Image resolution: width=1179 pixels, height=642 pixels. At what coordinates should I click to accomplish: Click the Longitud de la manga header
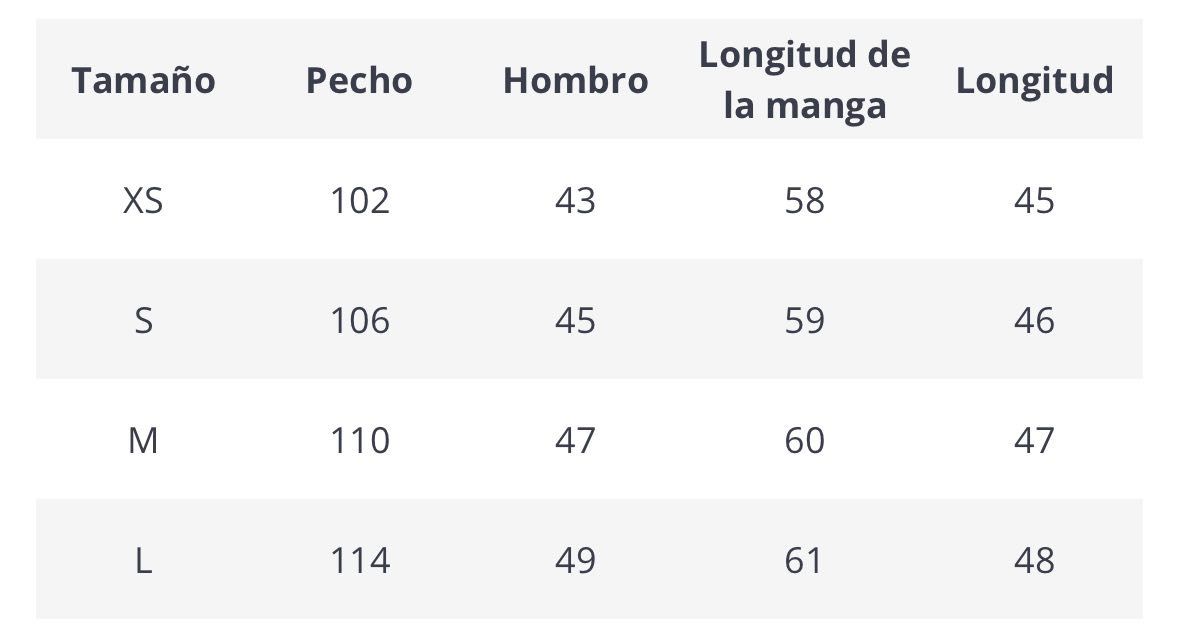pos(804,80)
